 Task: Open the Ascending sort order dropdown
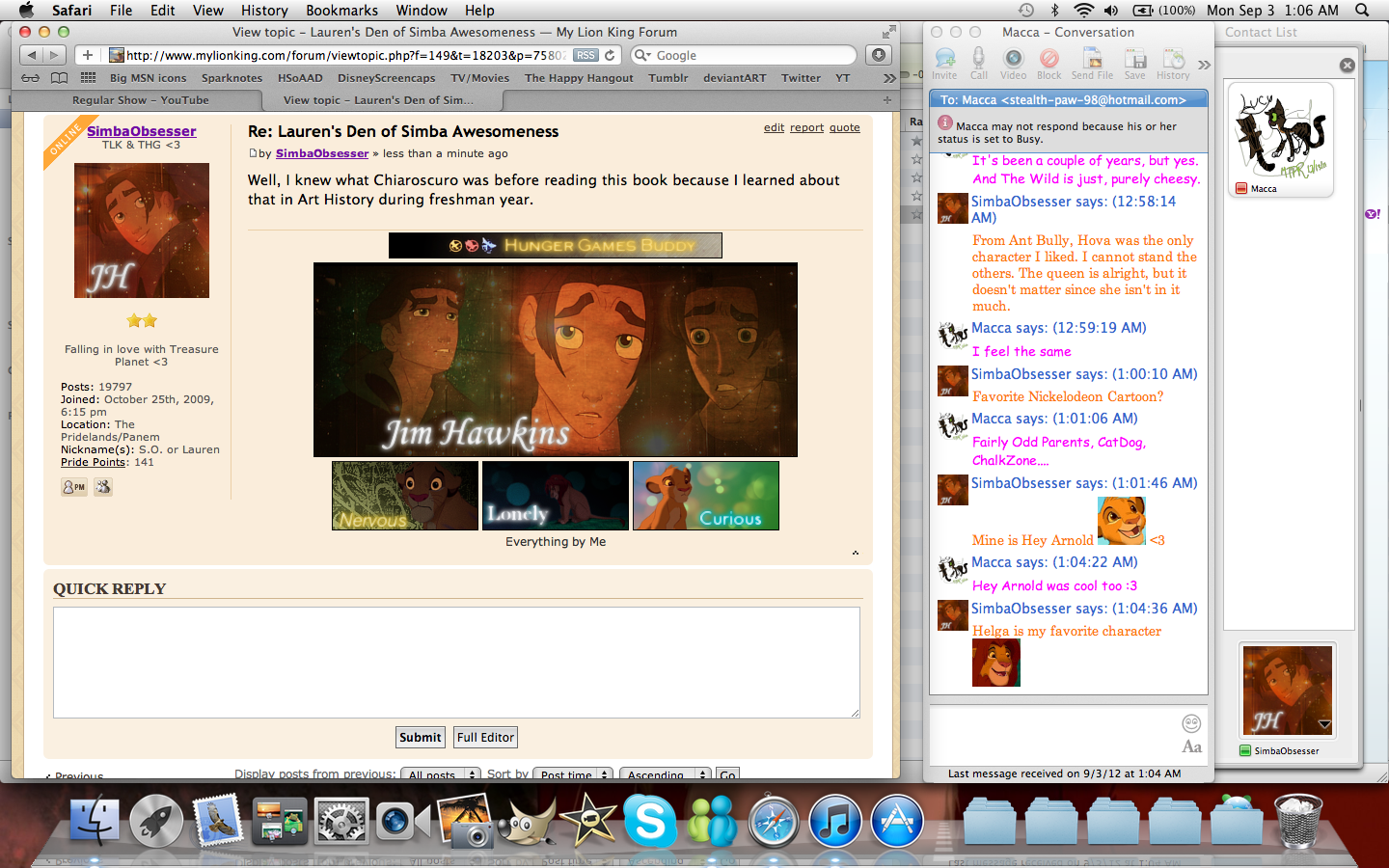(x=665, y=773)
